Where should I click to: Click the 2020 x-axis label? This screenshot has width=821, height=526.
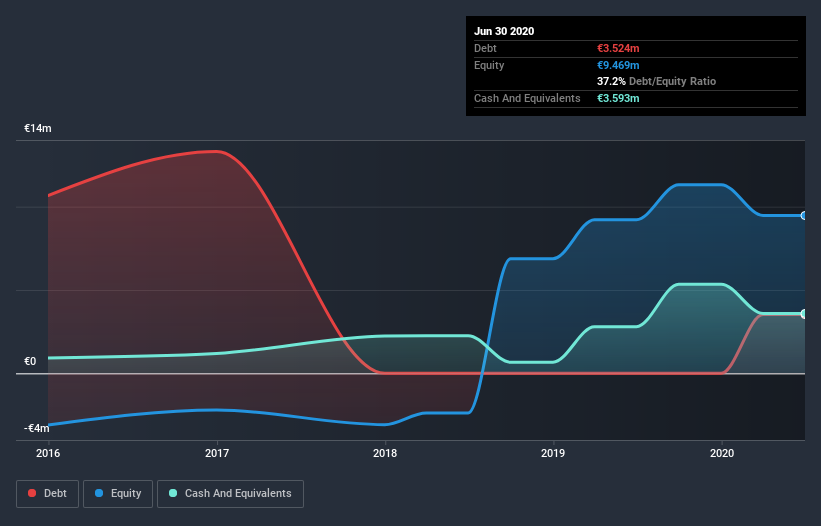[x=722, y=453]
